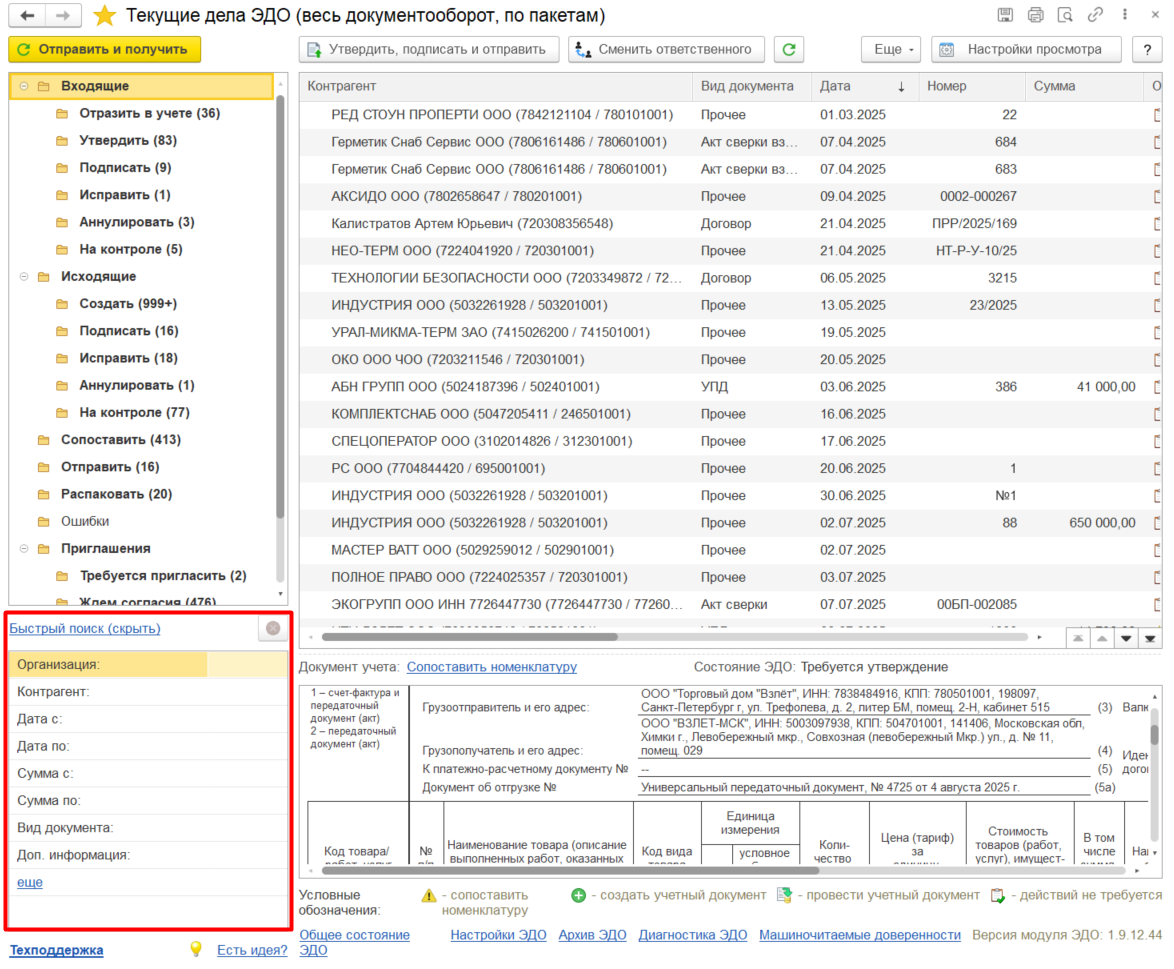Screen dimensions: 1174x969
Task: Click the Организация search field
Action: (148, 664)
